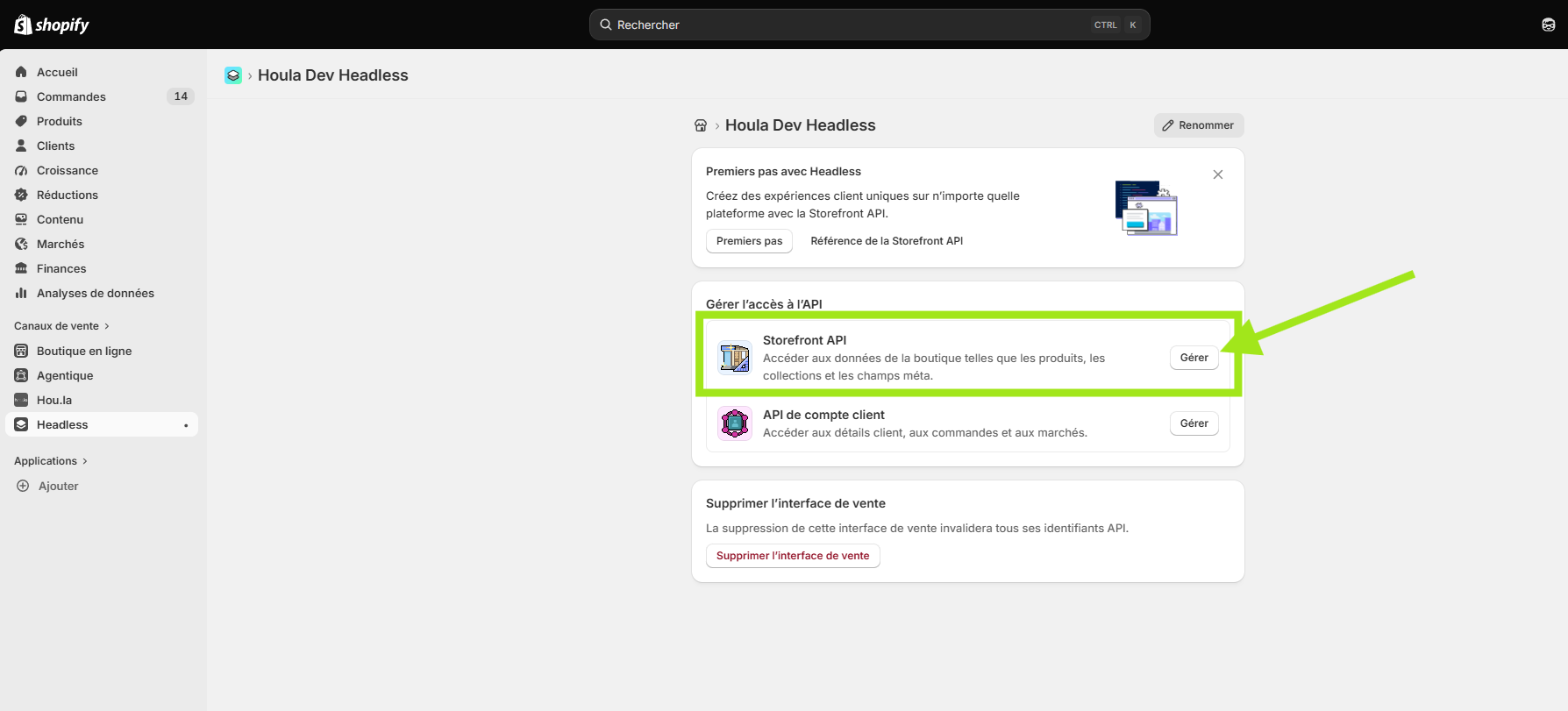Click the Shopify logo
Image resolution: width=1568 pixels, height=711 pixels.
point(52,25)
